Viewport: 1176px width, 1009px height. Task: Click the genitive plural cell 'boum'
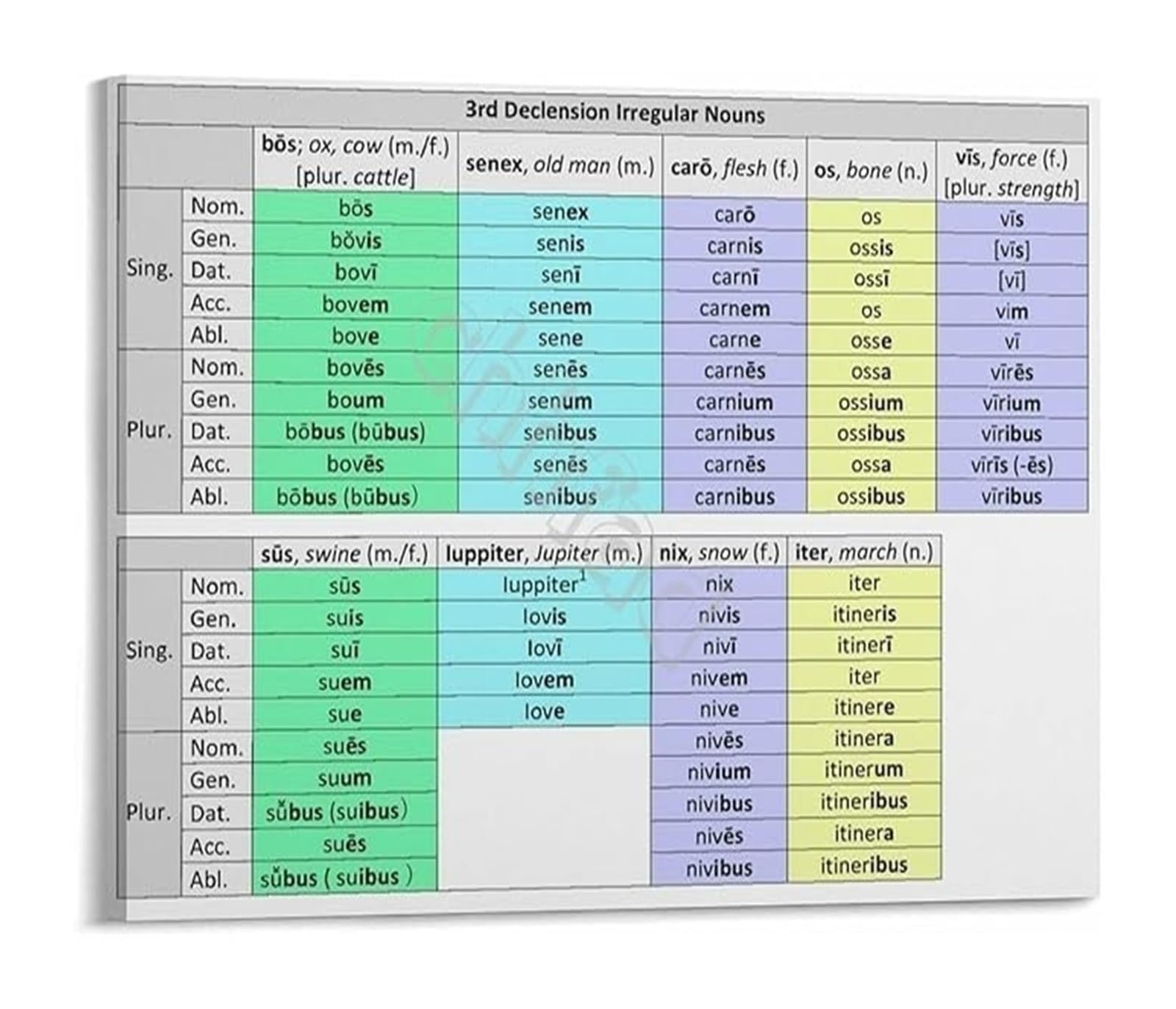tap(355, 400)
